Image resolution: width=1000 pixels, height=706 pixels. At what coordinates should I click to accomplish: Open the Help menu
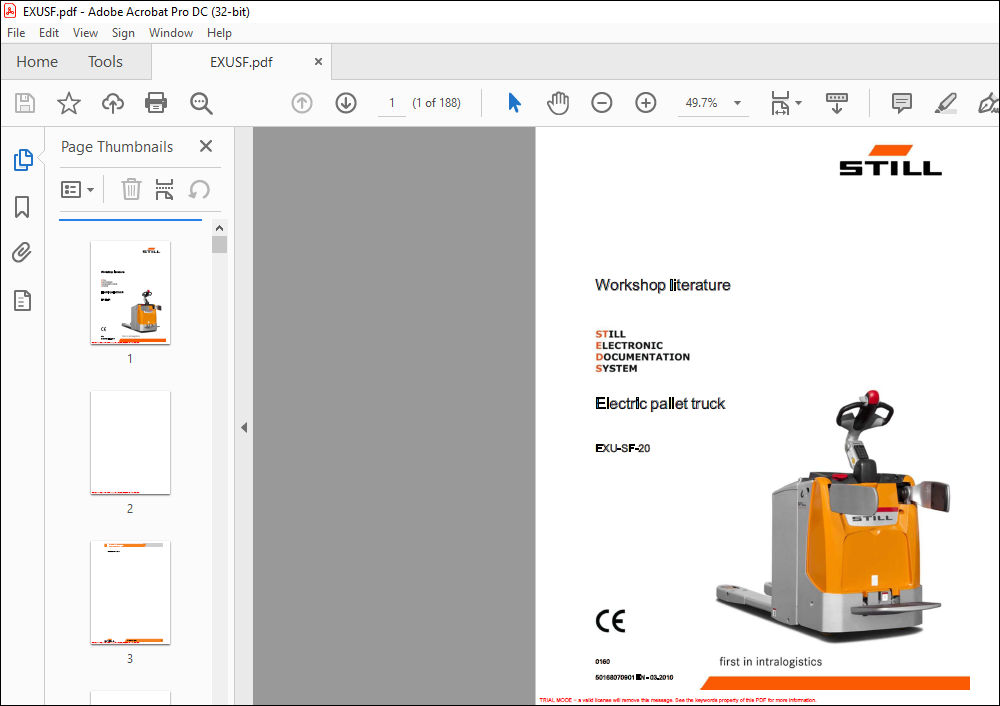point(219,33)
